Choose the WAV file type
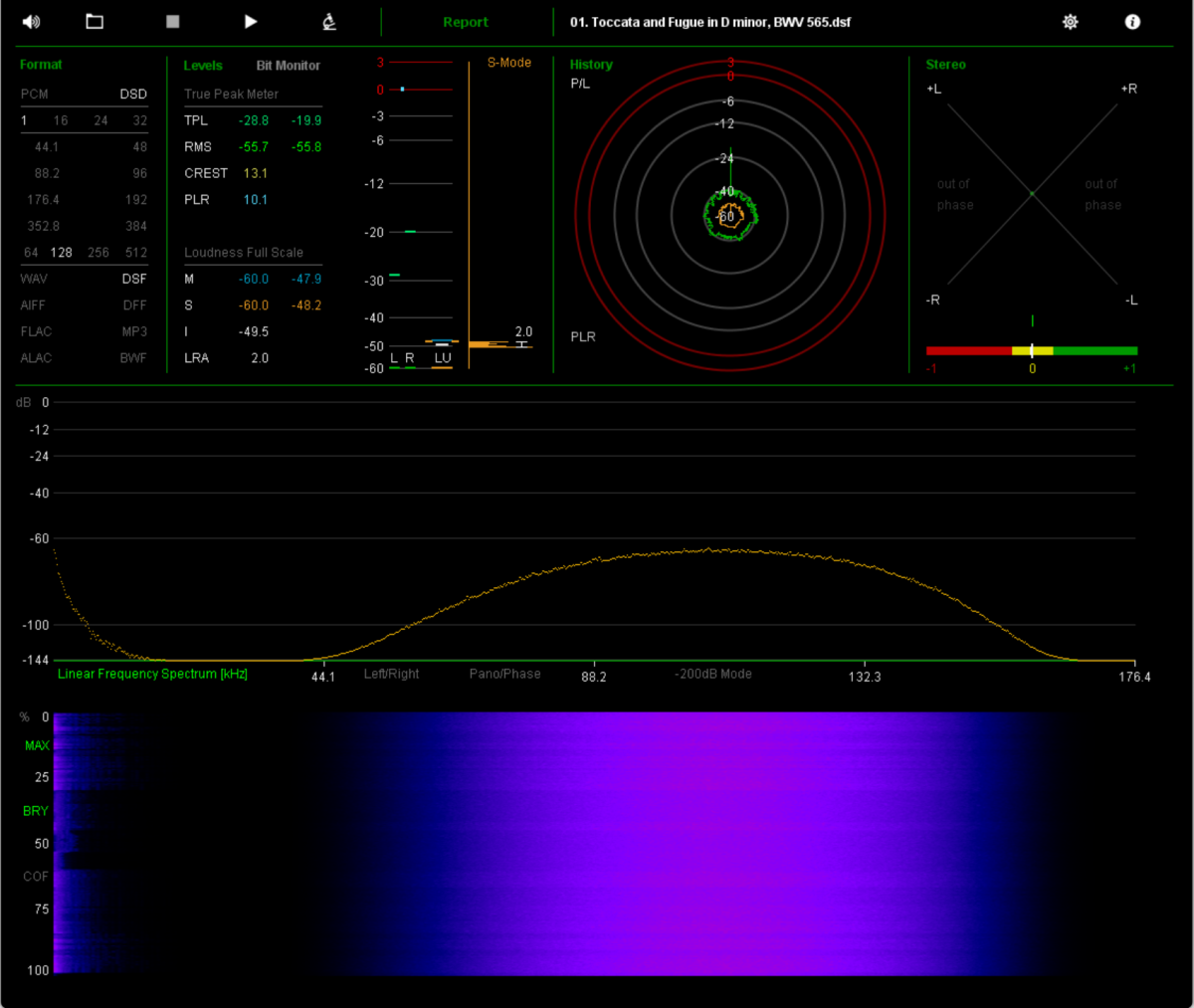The image size is (1194, 1008). pyautogui.click(x=34, y=280)
